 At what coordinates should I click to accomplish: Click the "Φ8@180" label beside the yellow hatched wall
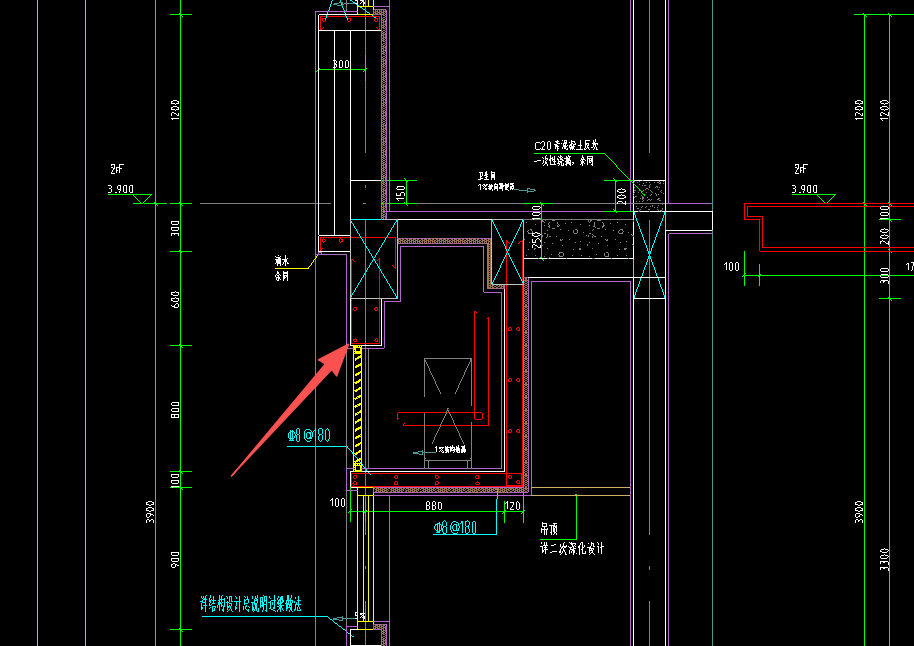tap(309, 436)
